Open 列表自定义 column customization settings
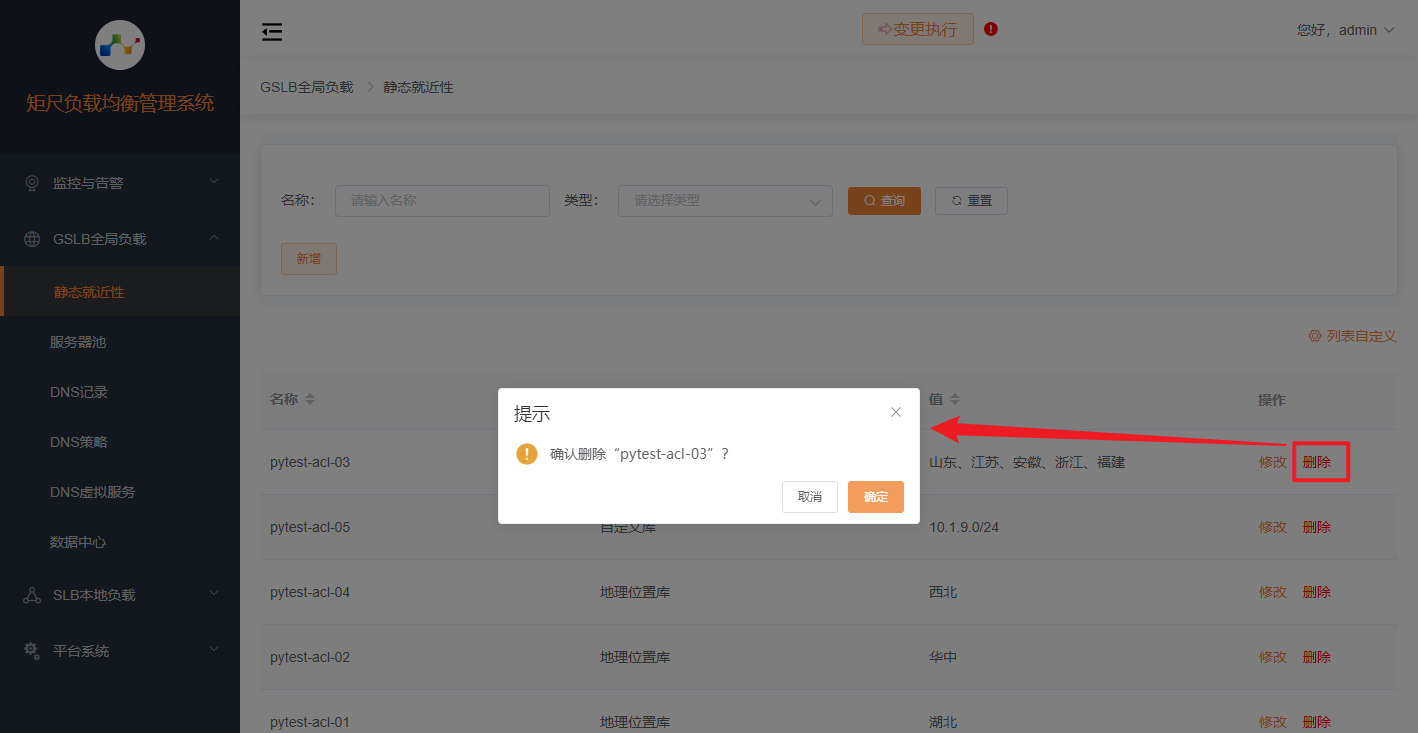 point(1352,336)
